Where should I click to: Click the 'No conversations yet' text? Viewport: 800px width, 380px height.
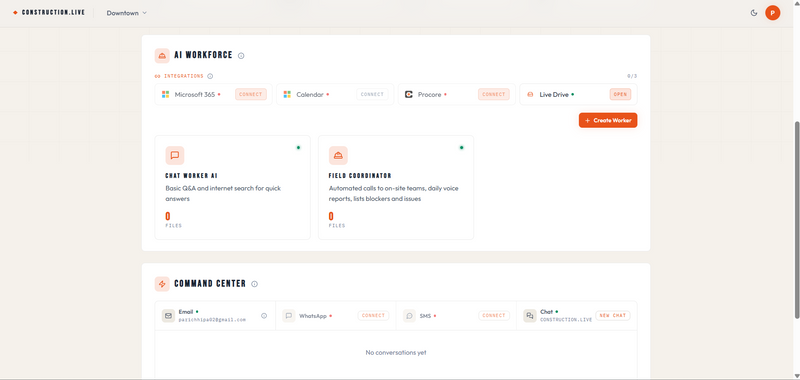click(x=396, y=352)
